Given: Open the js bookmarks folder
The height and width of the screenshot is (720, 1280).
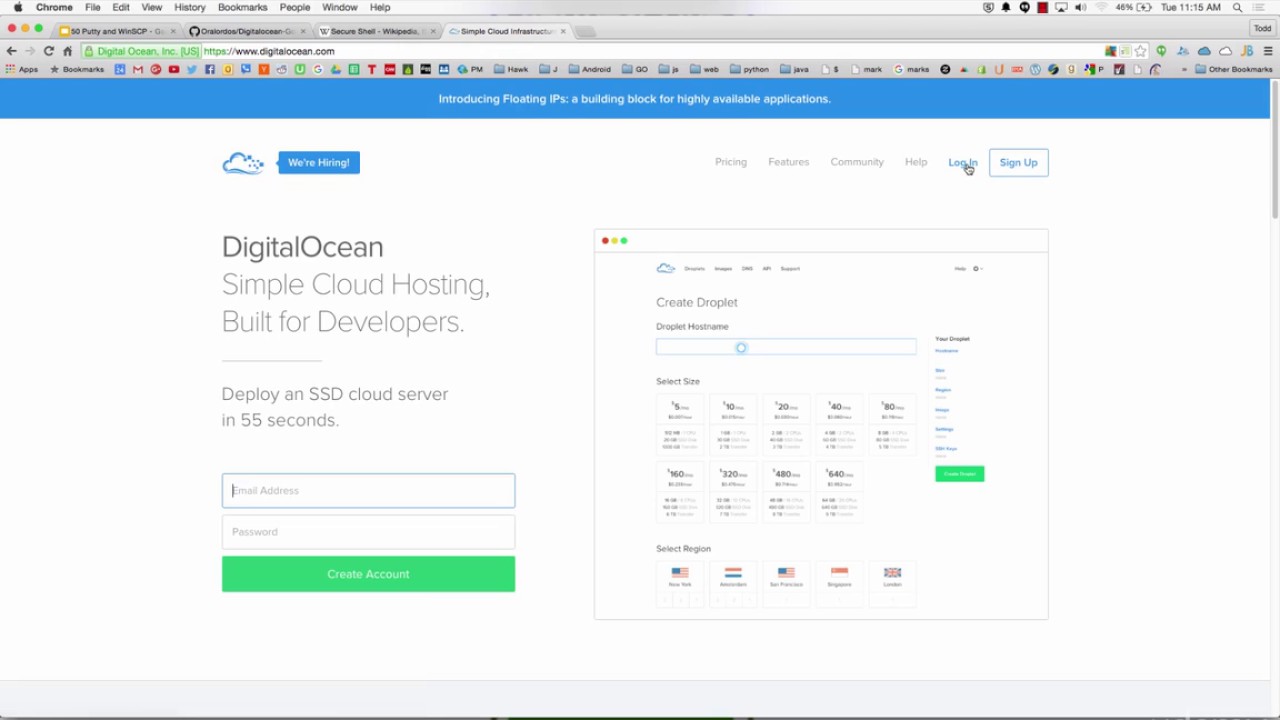Looking at the screenshot, I should tap(669, 69).
